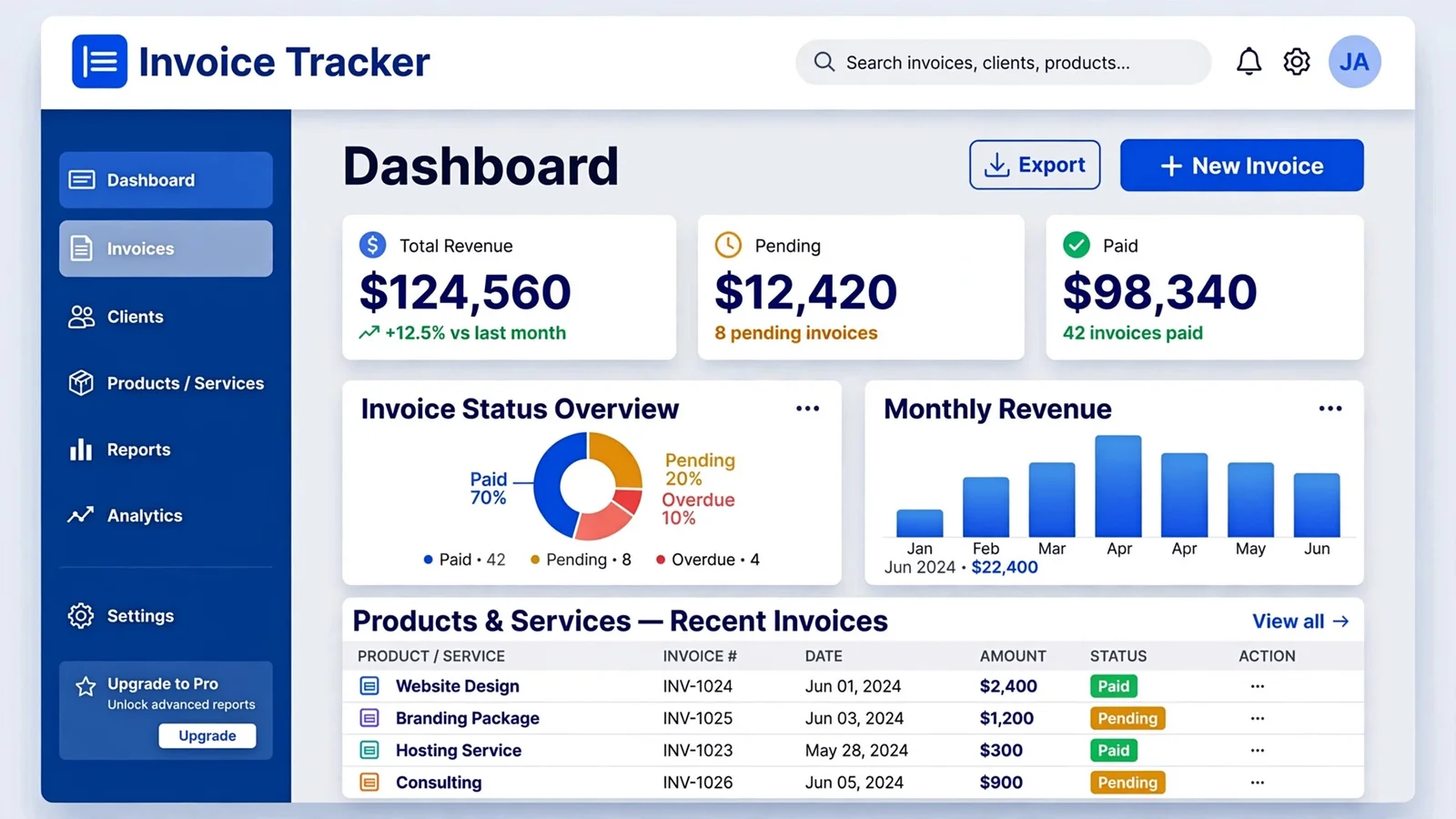The image size is (1456, 819).
Task: Open Invoices in the sidebar
Action: coord(166,248)
